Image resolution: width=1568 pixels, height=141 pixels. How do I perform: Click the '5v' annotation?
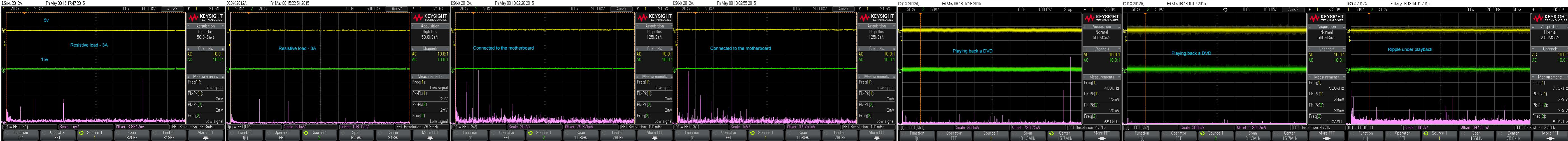pyautogui.click(x=46, y=20)
